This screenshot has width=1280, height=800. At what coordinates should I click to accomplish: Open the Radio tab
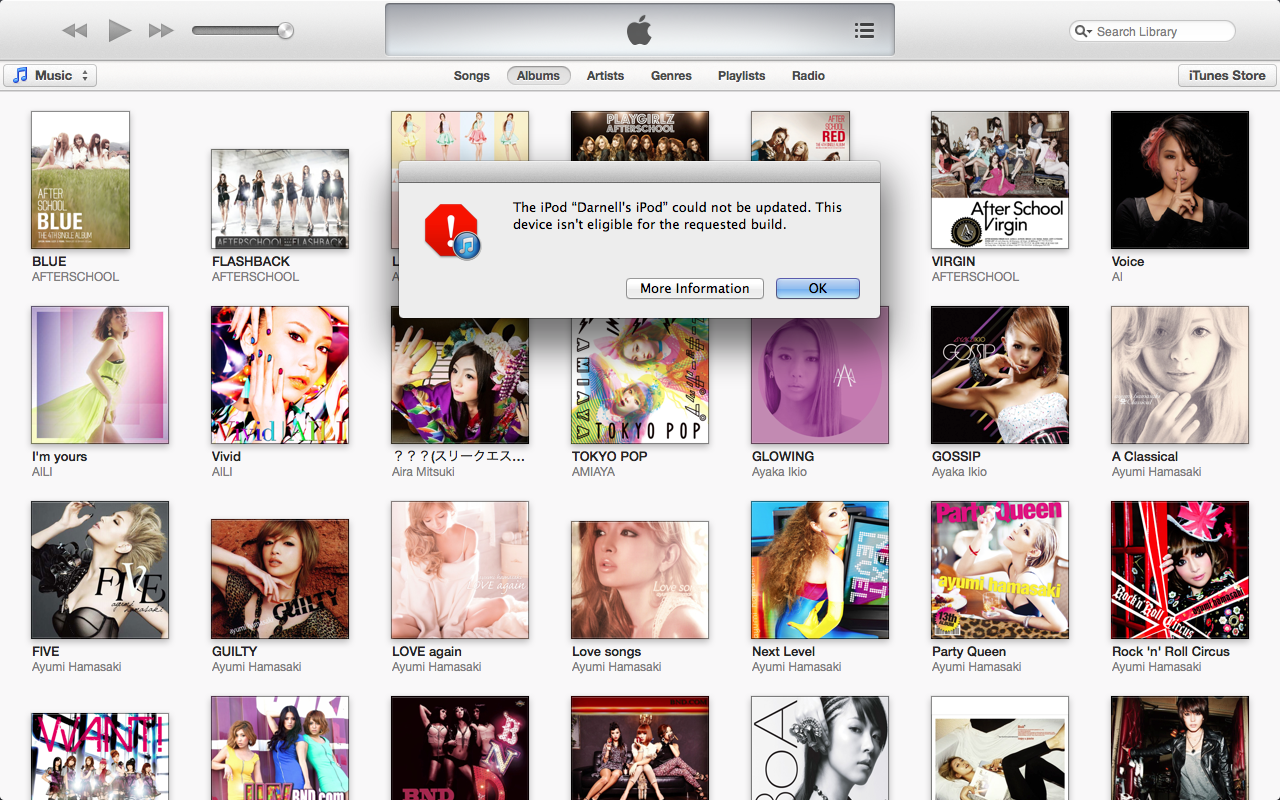click(808, 75)
